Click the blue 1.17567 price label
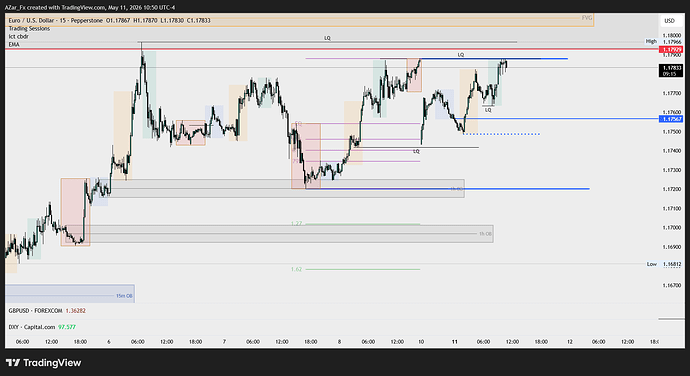 coord(672,119)
